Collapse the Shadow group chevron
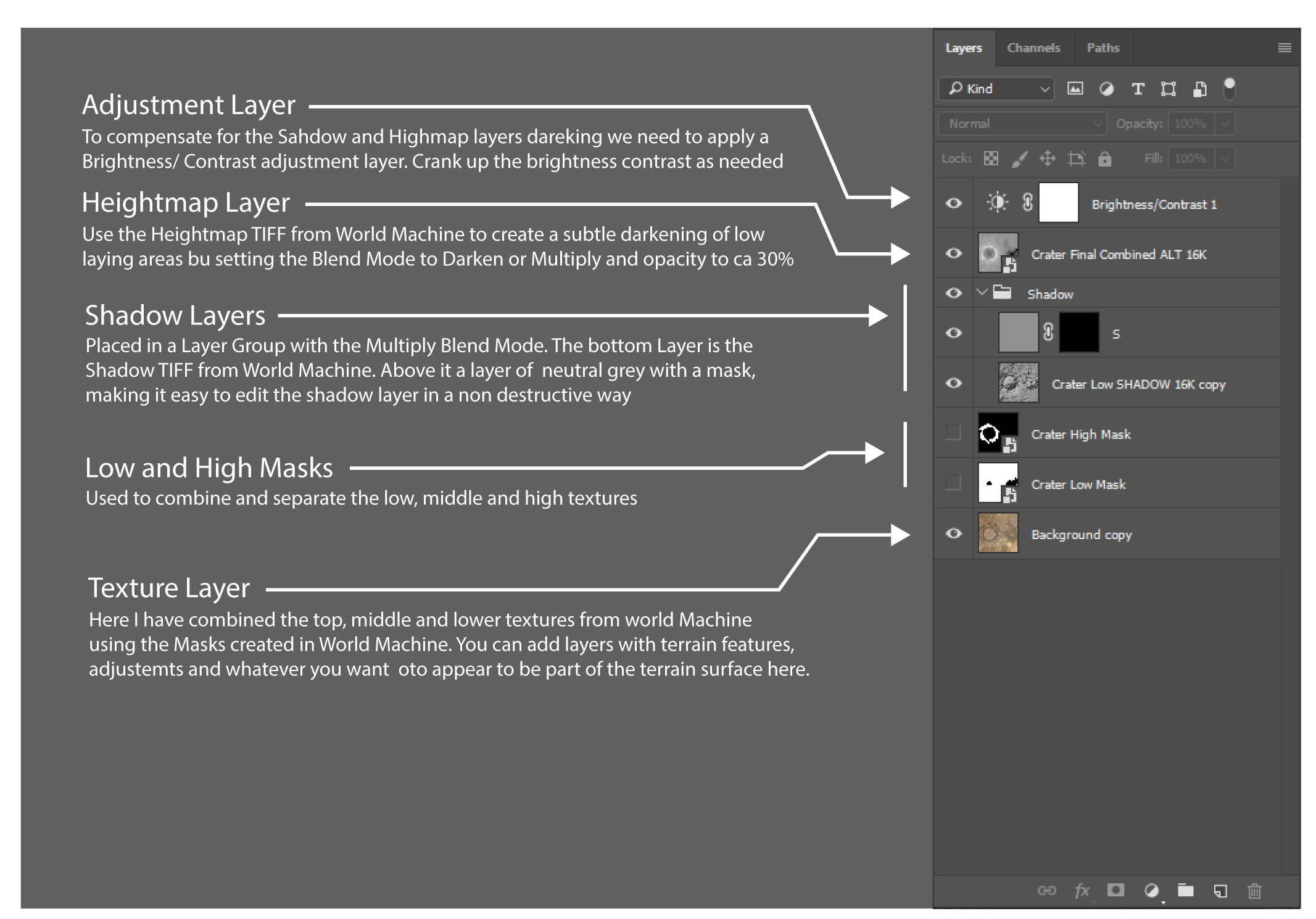The image size is (1316, 919). tap(982, 292)
